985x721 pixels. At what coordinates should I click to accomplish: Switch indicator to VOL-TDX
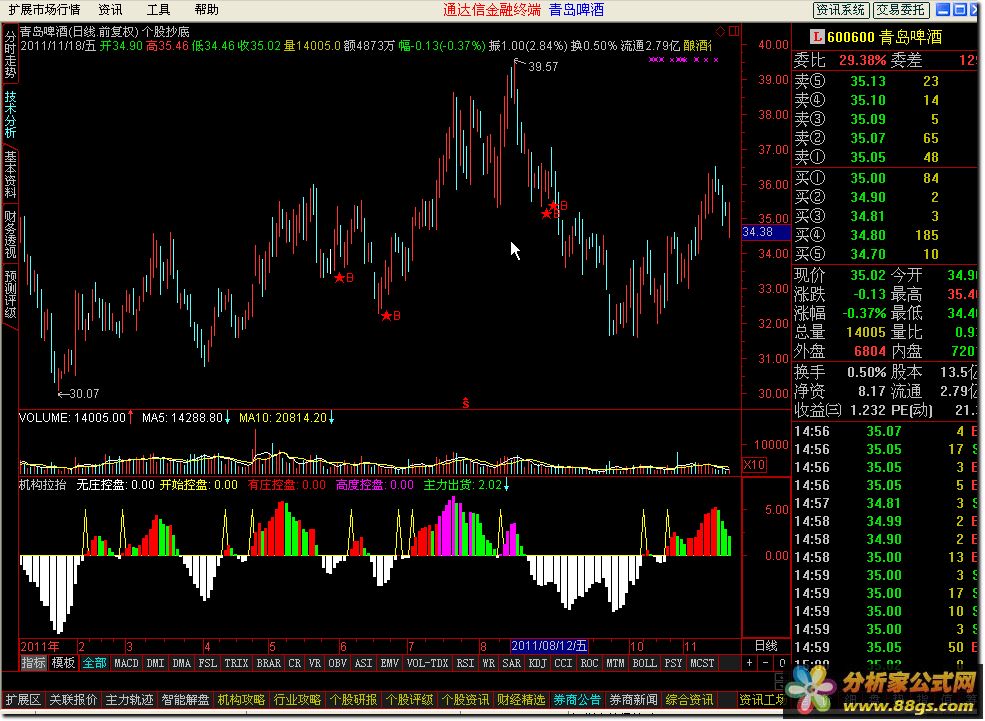[427, 663]
